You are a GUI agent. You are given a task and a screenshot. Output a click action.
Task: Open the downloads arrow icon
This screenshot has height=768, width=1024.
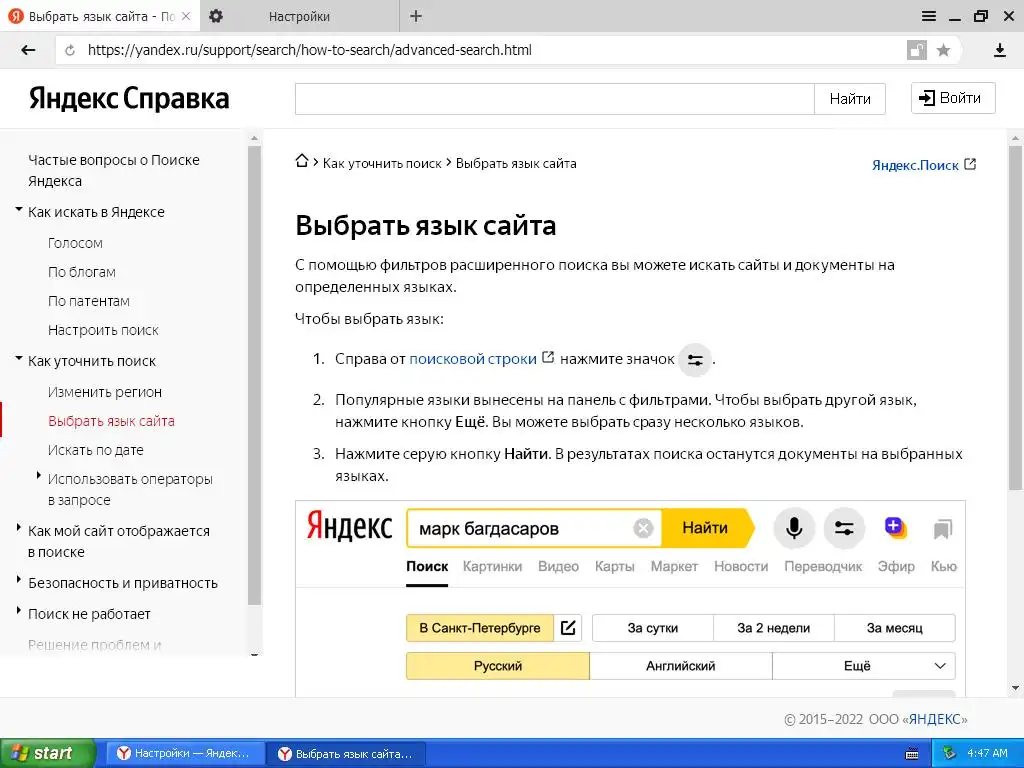point(999,50)
